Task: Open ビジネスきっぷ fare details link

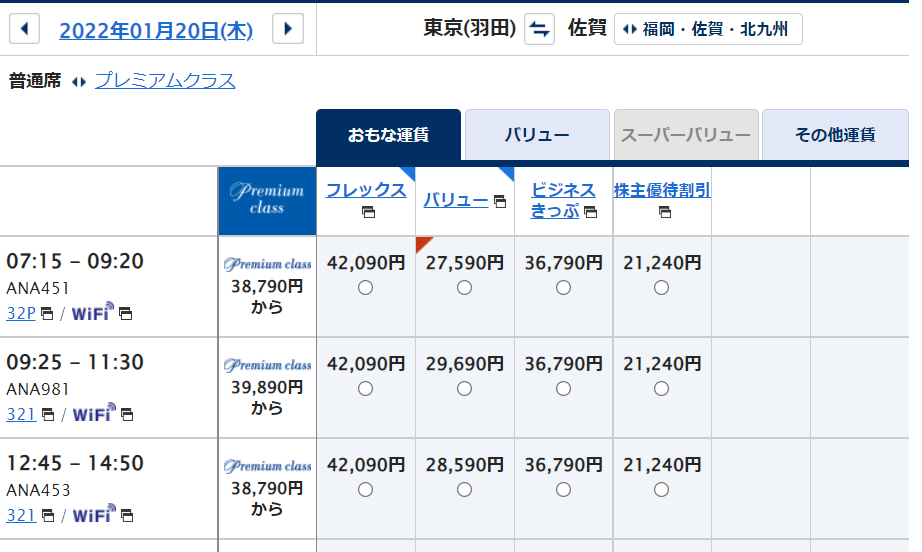Action: click(563, 200)
